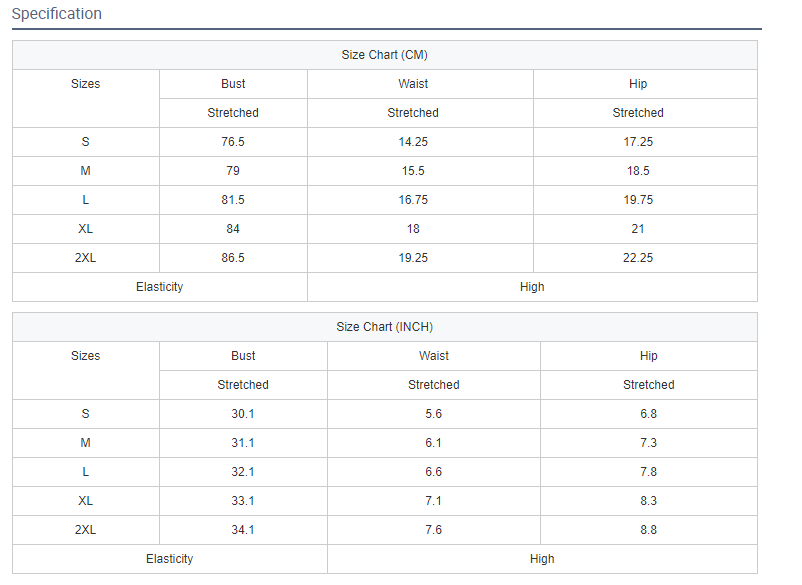
Task: Select the 8.8 inch hip cell
Action: point(648,530)
